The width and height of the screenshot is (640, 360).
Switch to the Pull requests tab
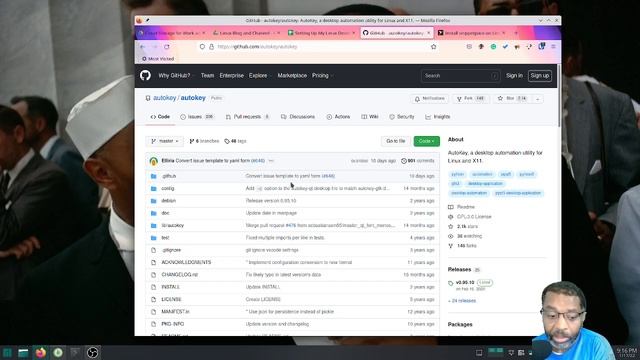click(248, 117)
